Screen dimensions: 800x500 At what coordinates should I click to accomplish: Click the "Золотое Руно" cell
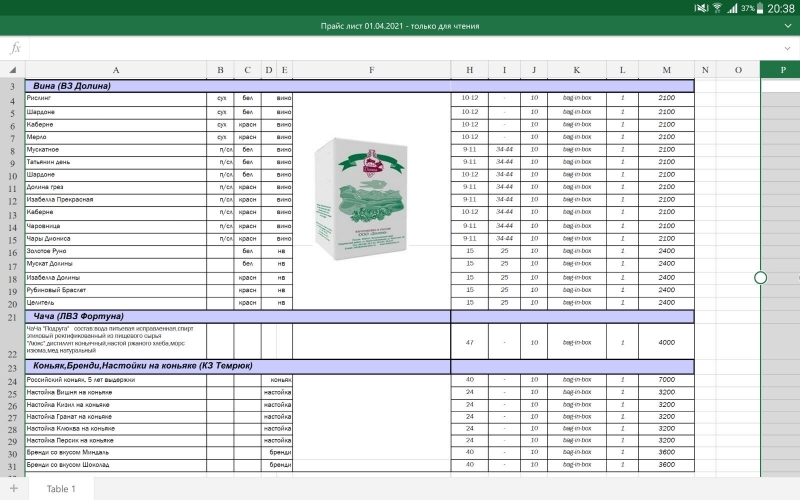point(116,252)
